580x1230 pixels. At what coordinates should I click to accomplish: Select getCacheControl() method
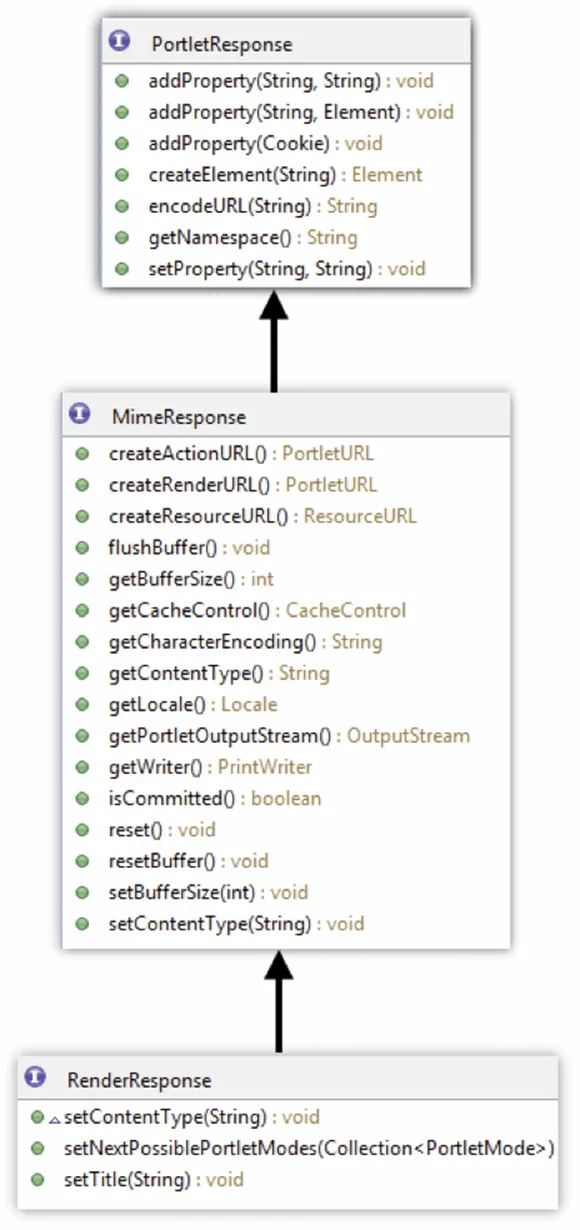coord(257,610)
